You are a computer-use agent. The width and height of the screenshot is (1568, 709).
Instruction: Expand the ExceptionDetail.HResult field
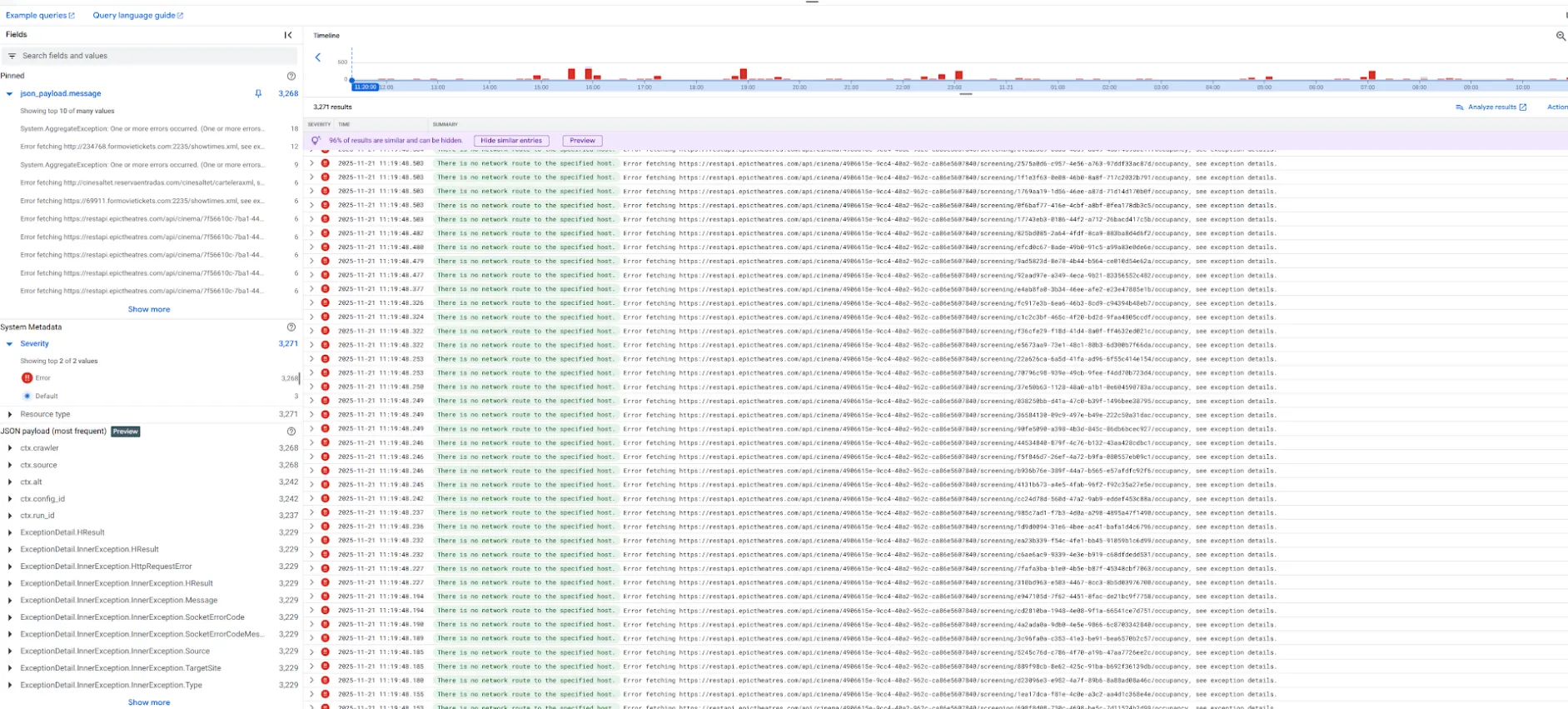pyautogui.click(x=9, y=532)
